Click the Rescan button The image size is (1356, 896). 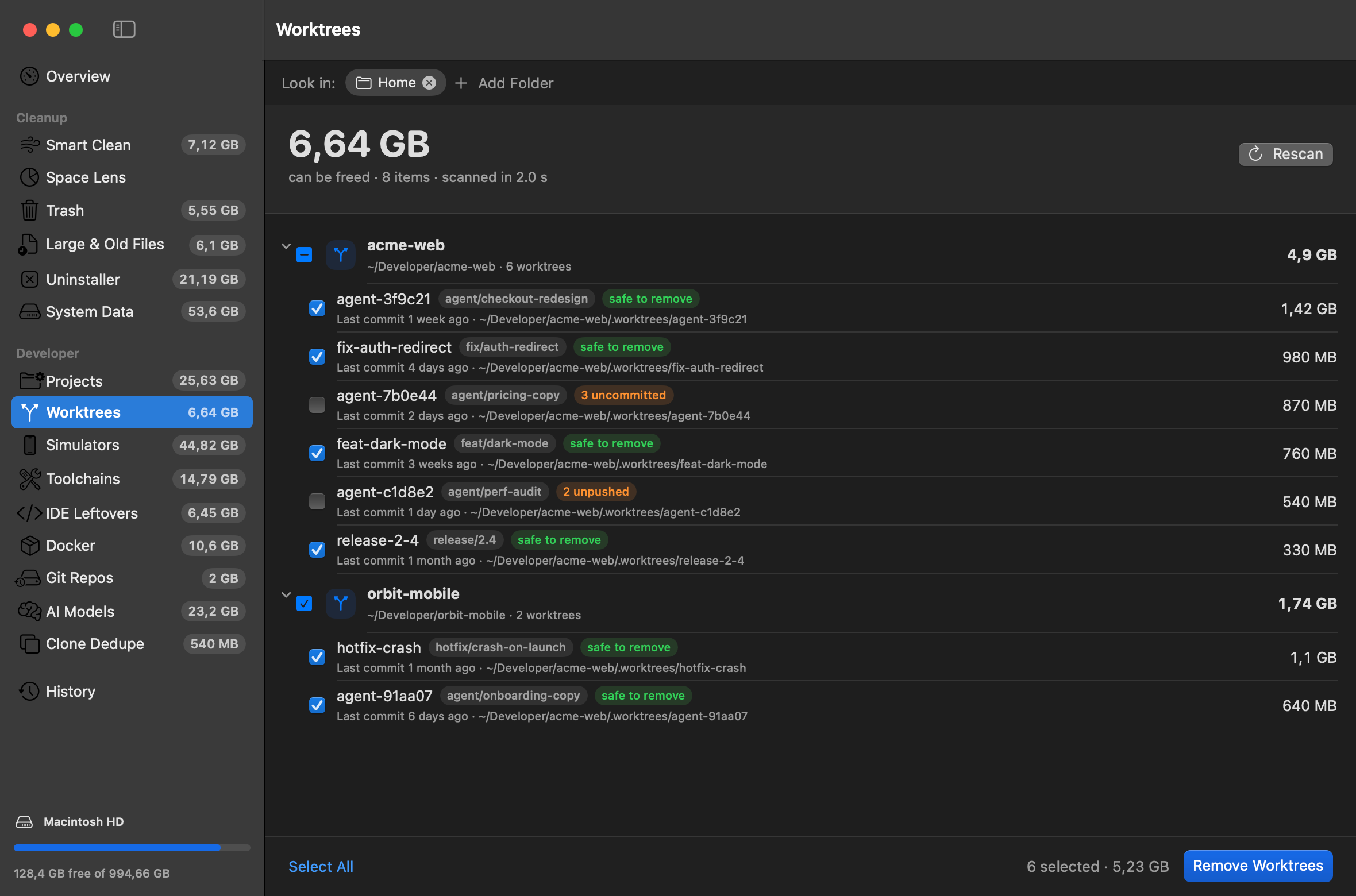click(x=1286, y=154)
